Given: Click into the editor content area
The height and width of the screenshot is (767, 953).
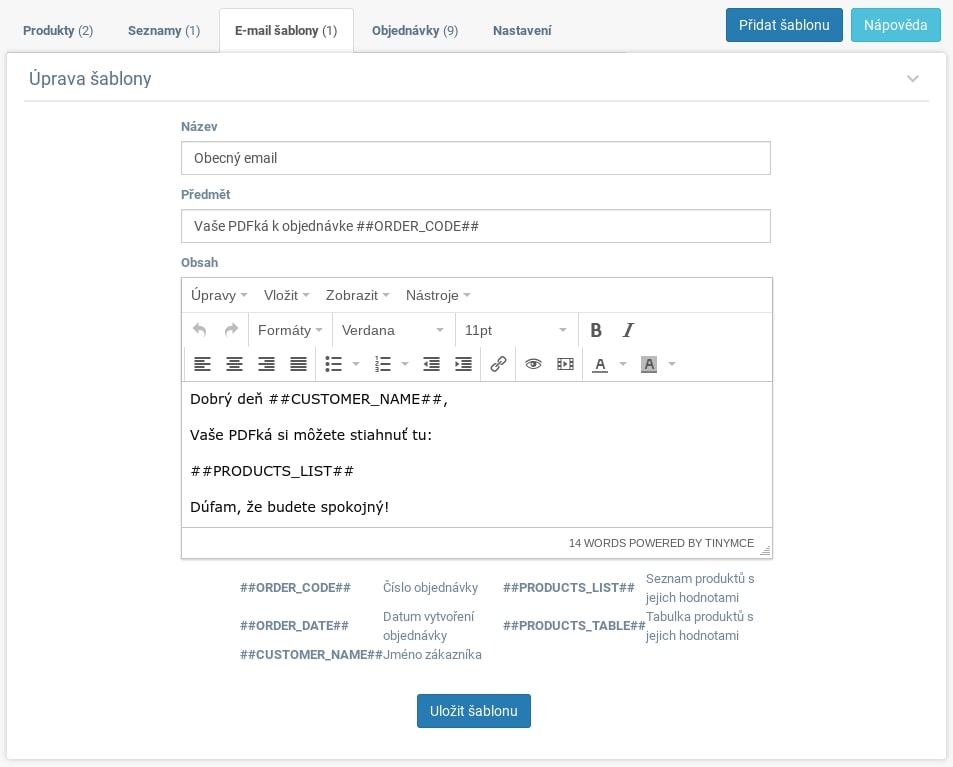Looking at the screenshot, I should (476, 454).
